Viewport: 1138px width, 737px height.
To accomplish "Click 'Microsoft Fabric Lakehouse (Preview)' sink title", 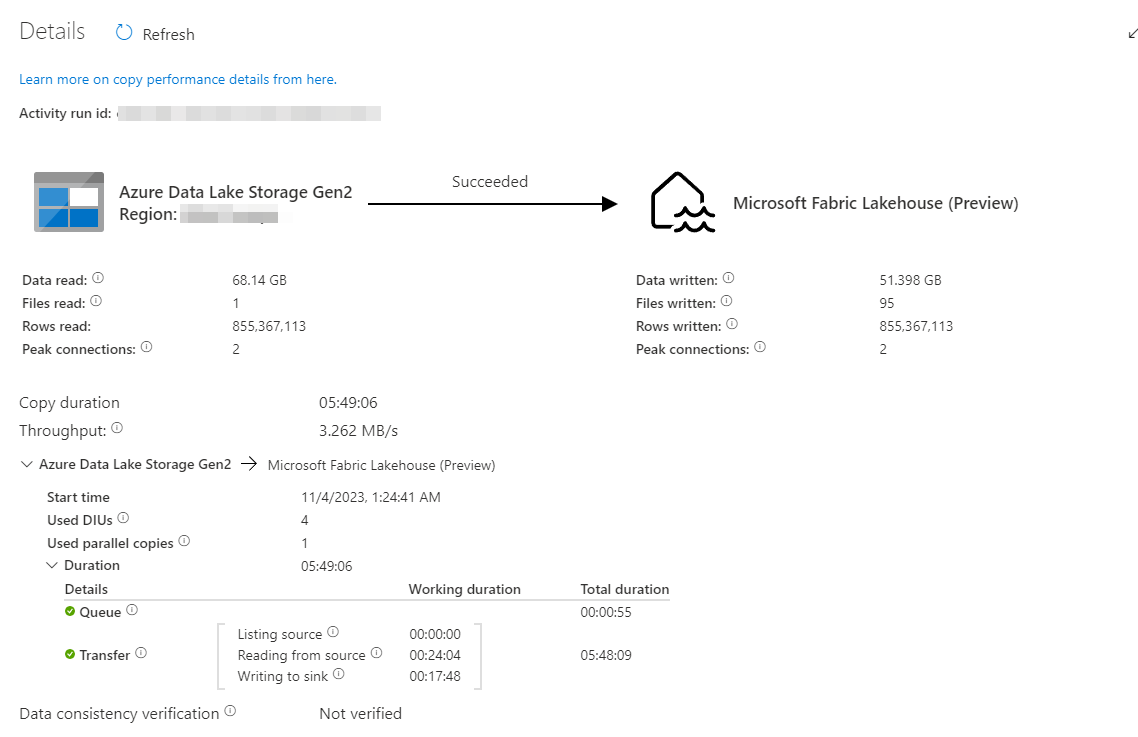I will pyautogui.click(x=876, y=203).
